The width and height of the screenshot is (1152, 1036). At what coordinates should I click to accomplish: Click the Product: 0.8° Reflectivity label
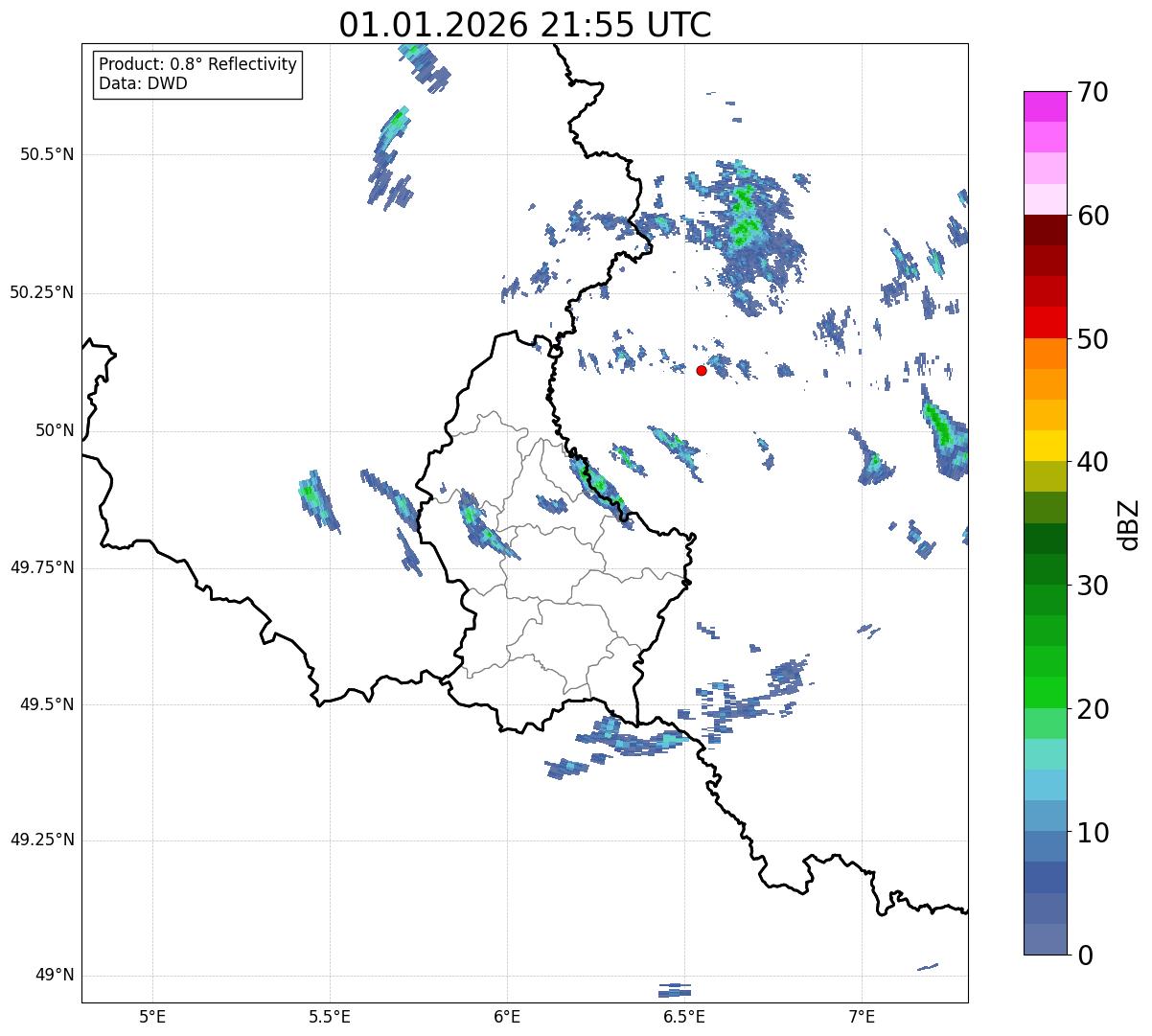pyautogui.click(x=198, y=64)
